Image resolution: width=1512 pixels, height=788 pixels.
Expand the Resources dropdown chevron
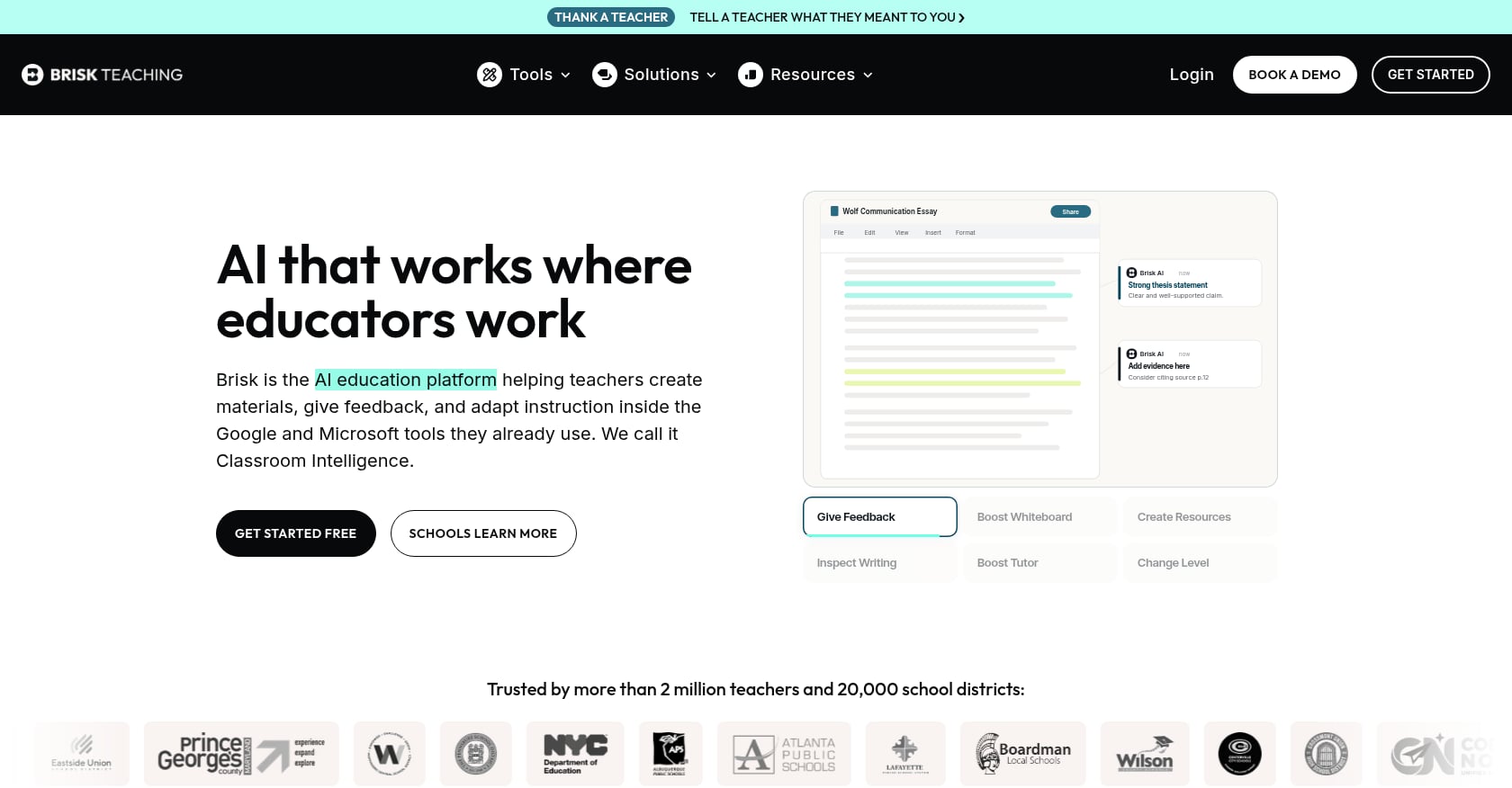point(868,75)
